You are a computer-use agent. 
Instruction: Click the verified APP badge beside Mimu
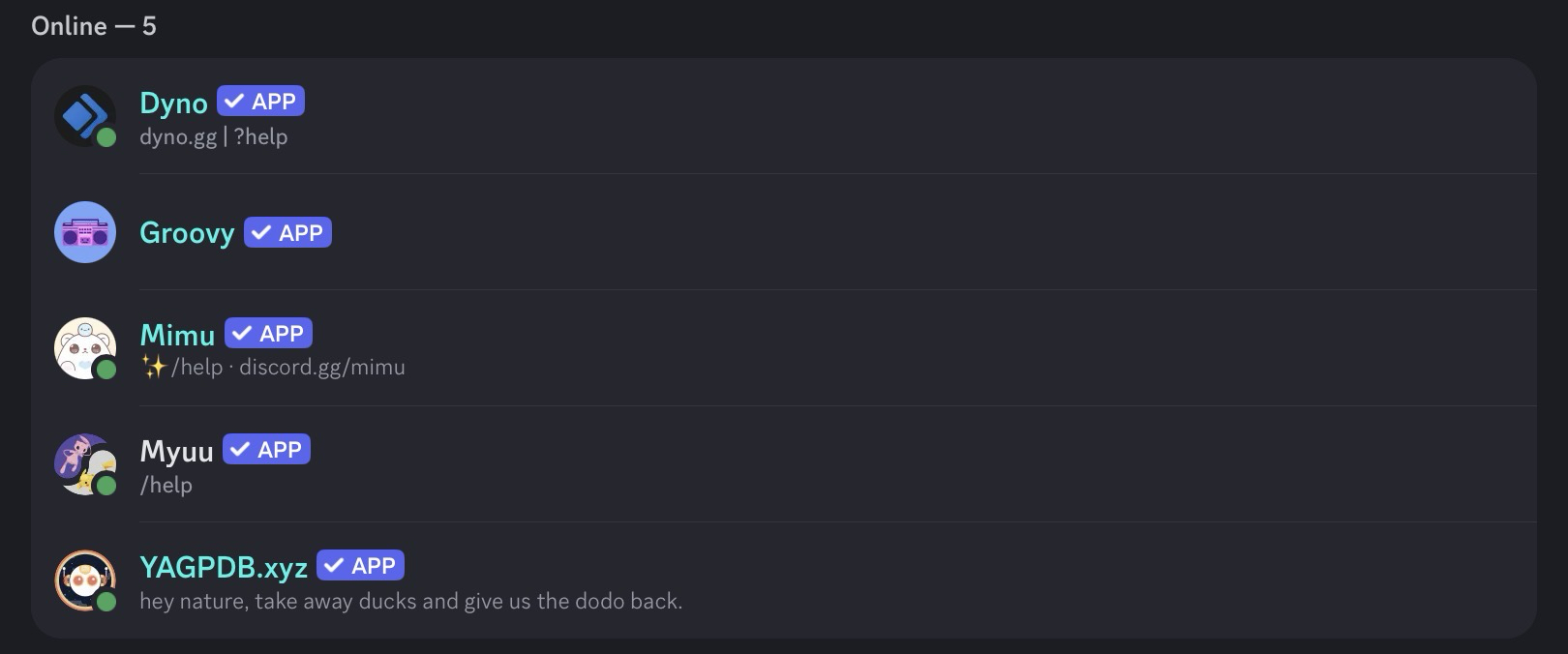coord(268,334)
